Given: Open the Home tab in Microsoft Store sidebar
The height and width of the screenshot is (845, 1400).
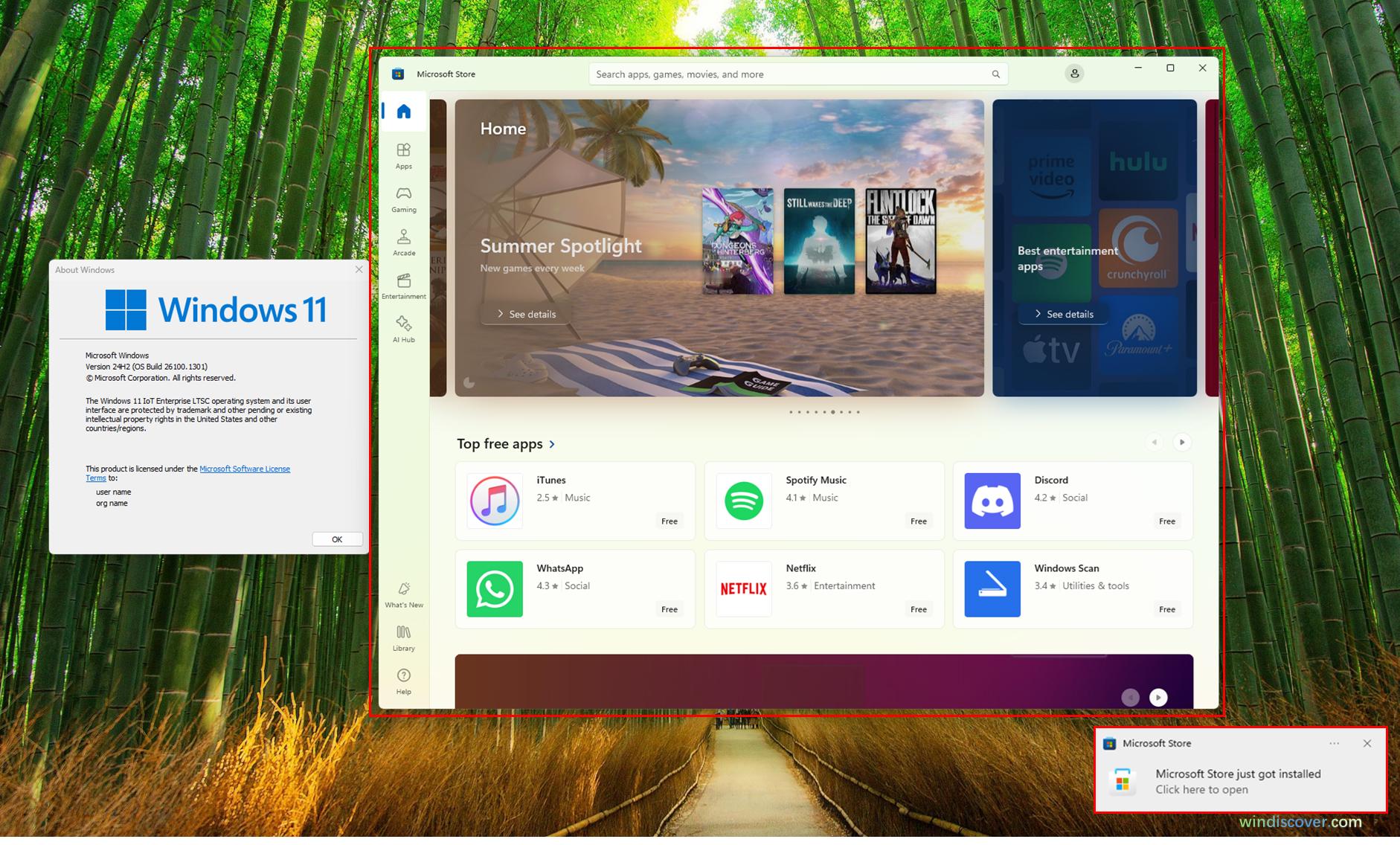Looking at the screenshot, I should click(404, 112).
